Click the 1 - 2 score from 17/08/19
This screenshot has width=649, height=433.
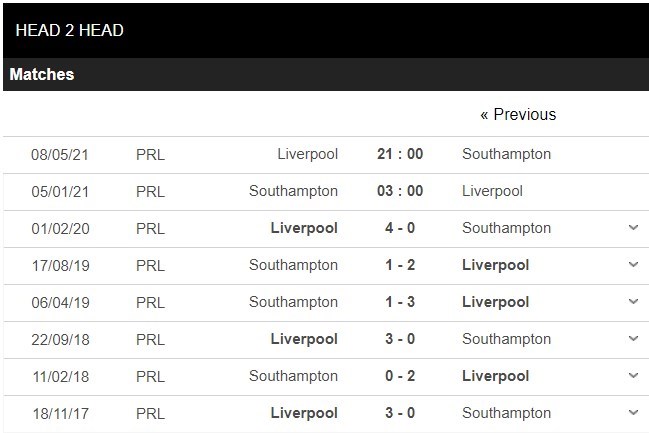pos(400,265)
